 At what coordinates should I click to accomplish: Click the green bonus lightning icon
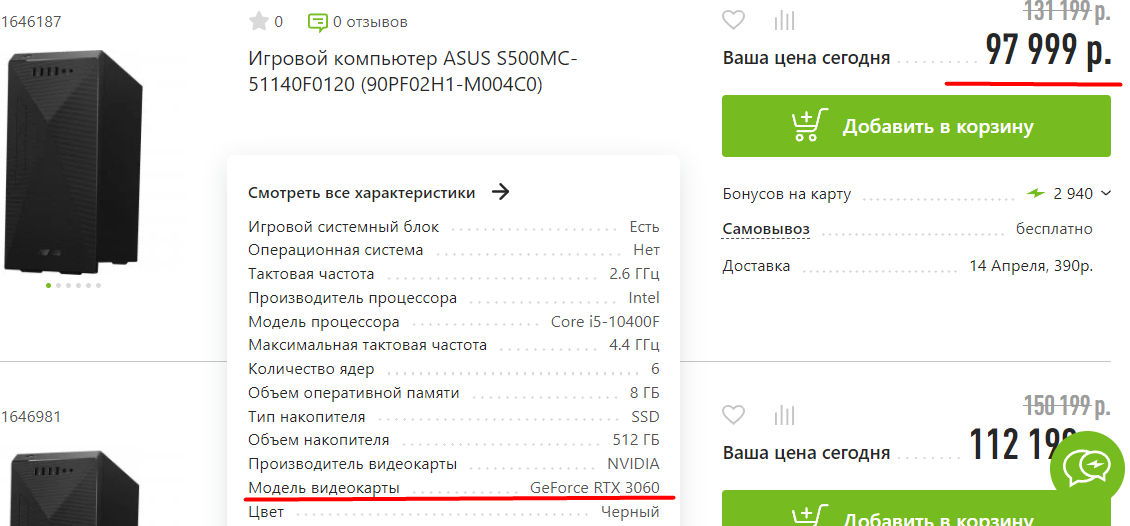(x=1035, y=193)
